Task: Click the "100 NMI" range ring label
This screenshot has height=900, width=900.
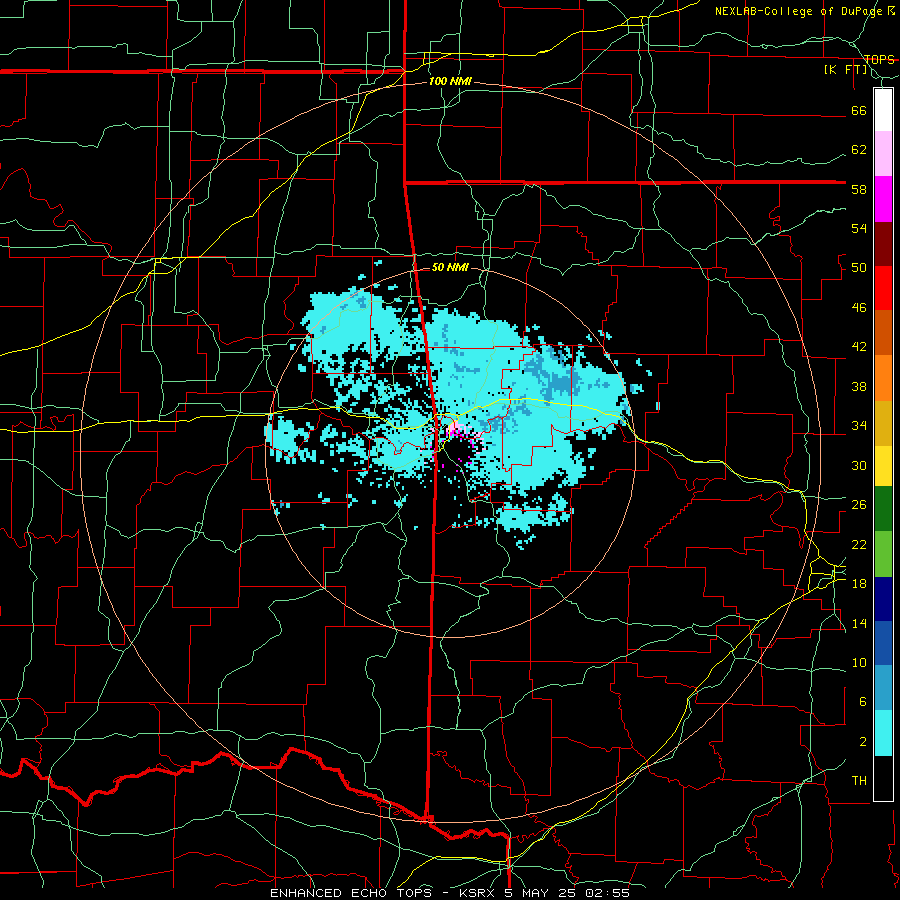Action: click(450, 81)
